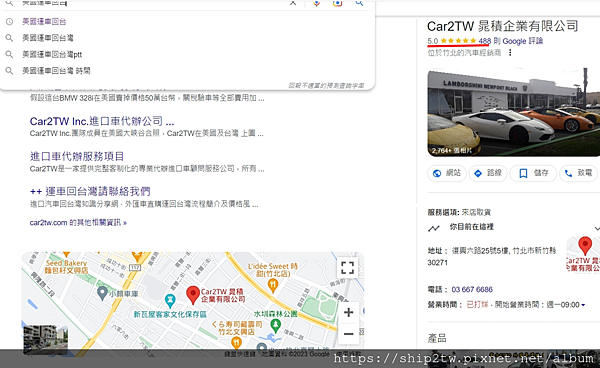The width and height of the screenshot is (600, 368).
Task: Open car2tw.com 的其他相關資訊 link
Action: (78, 223)
